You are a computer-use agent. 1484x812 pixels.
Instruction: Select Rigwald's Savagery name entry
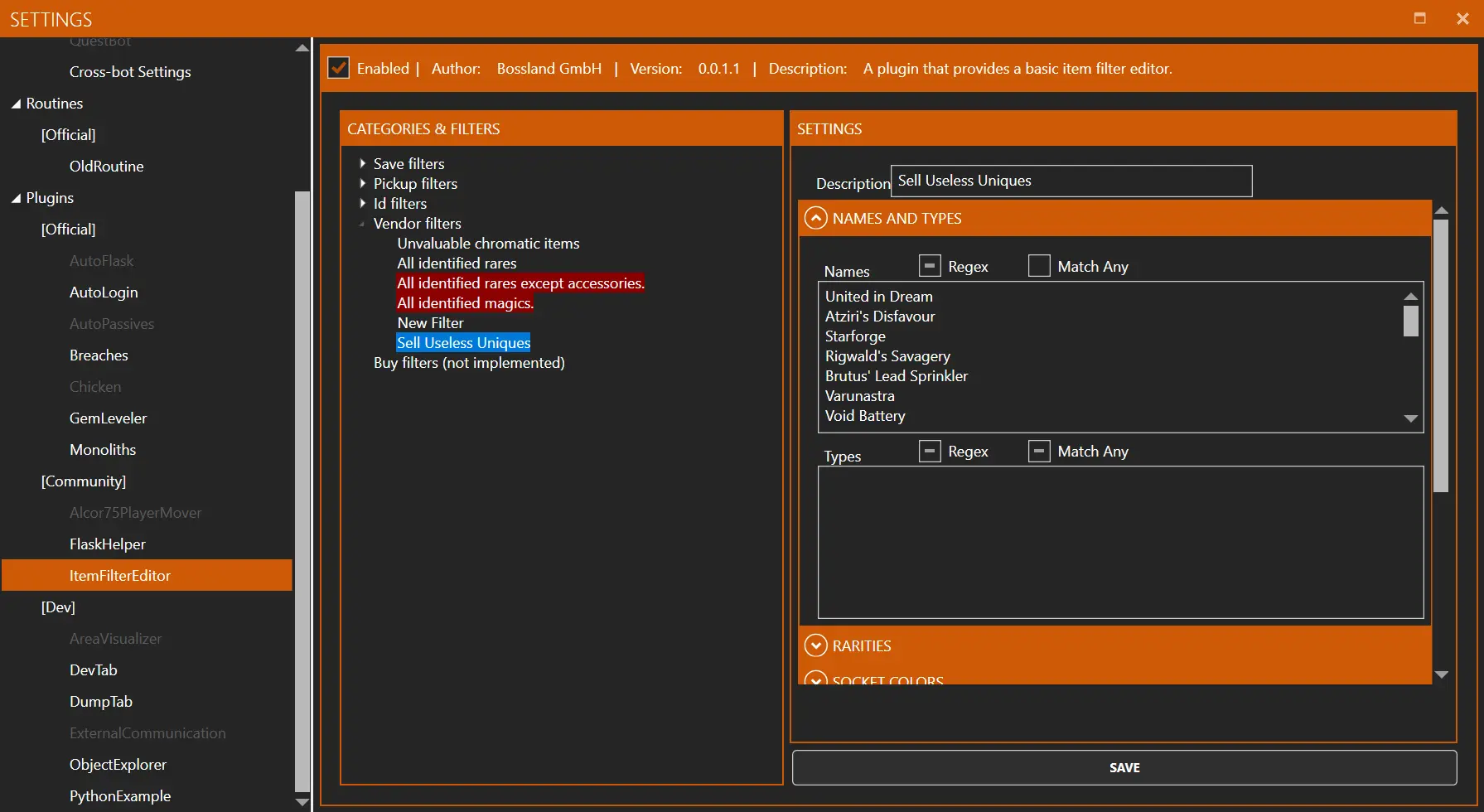pyautogui.click(x=887, y=356)
